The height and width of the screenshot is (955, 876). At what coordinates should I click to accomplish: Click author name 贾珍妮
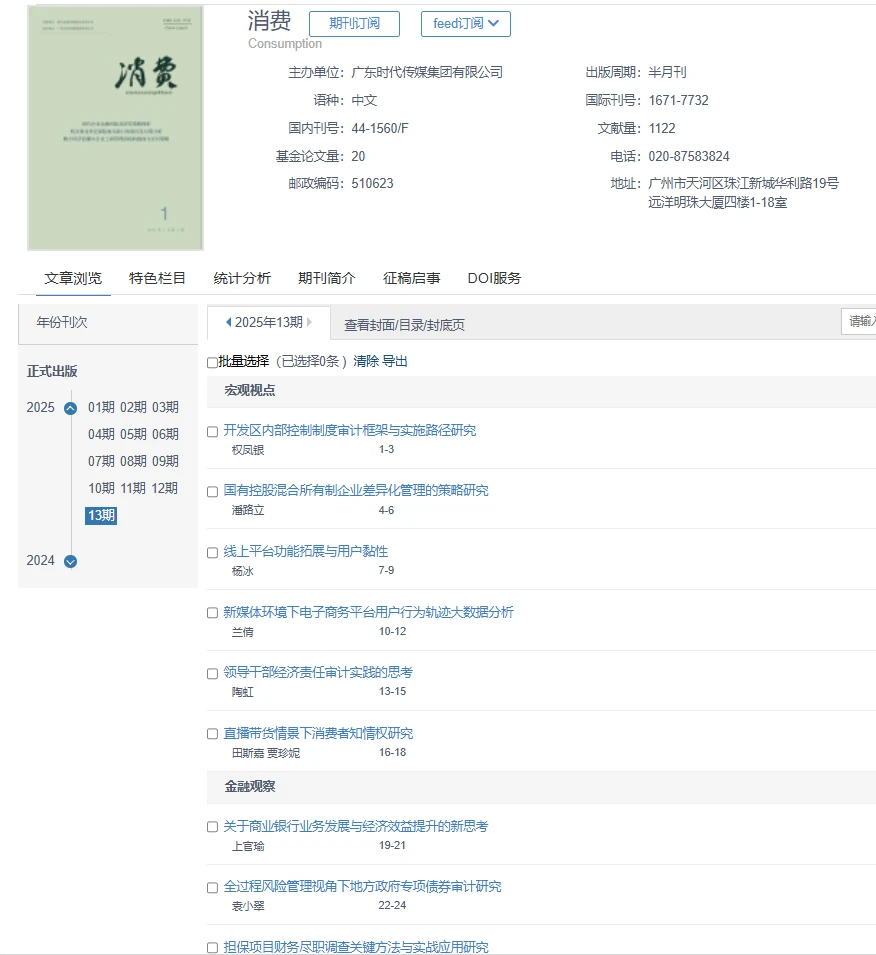(x=283, y=753)
